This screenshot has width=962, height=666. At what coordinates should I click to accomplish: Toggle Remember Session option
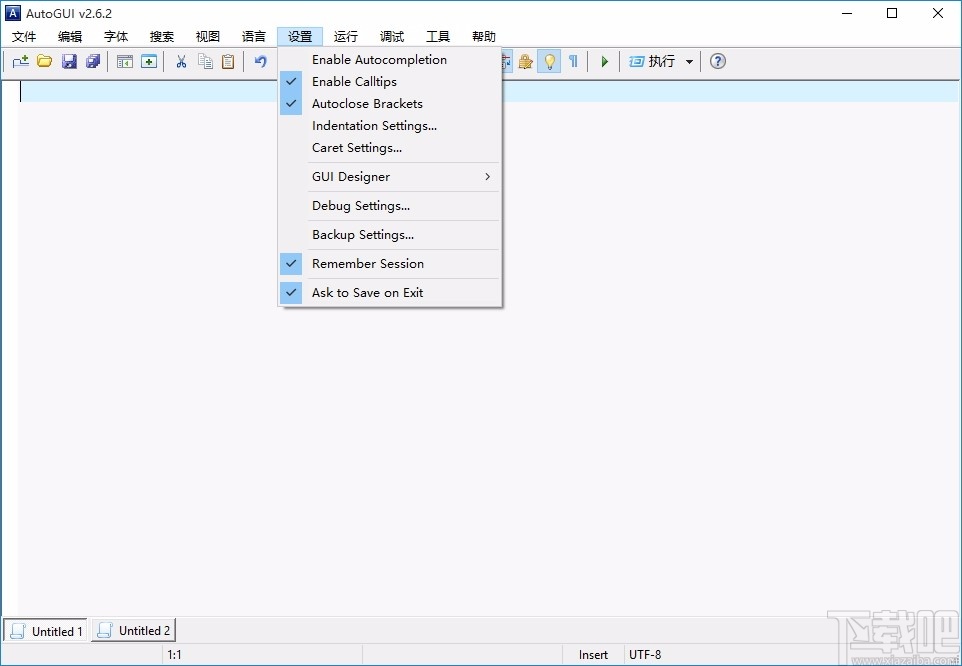click(x=368, y=263)
